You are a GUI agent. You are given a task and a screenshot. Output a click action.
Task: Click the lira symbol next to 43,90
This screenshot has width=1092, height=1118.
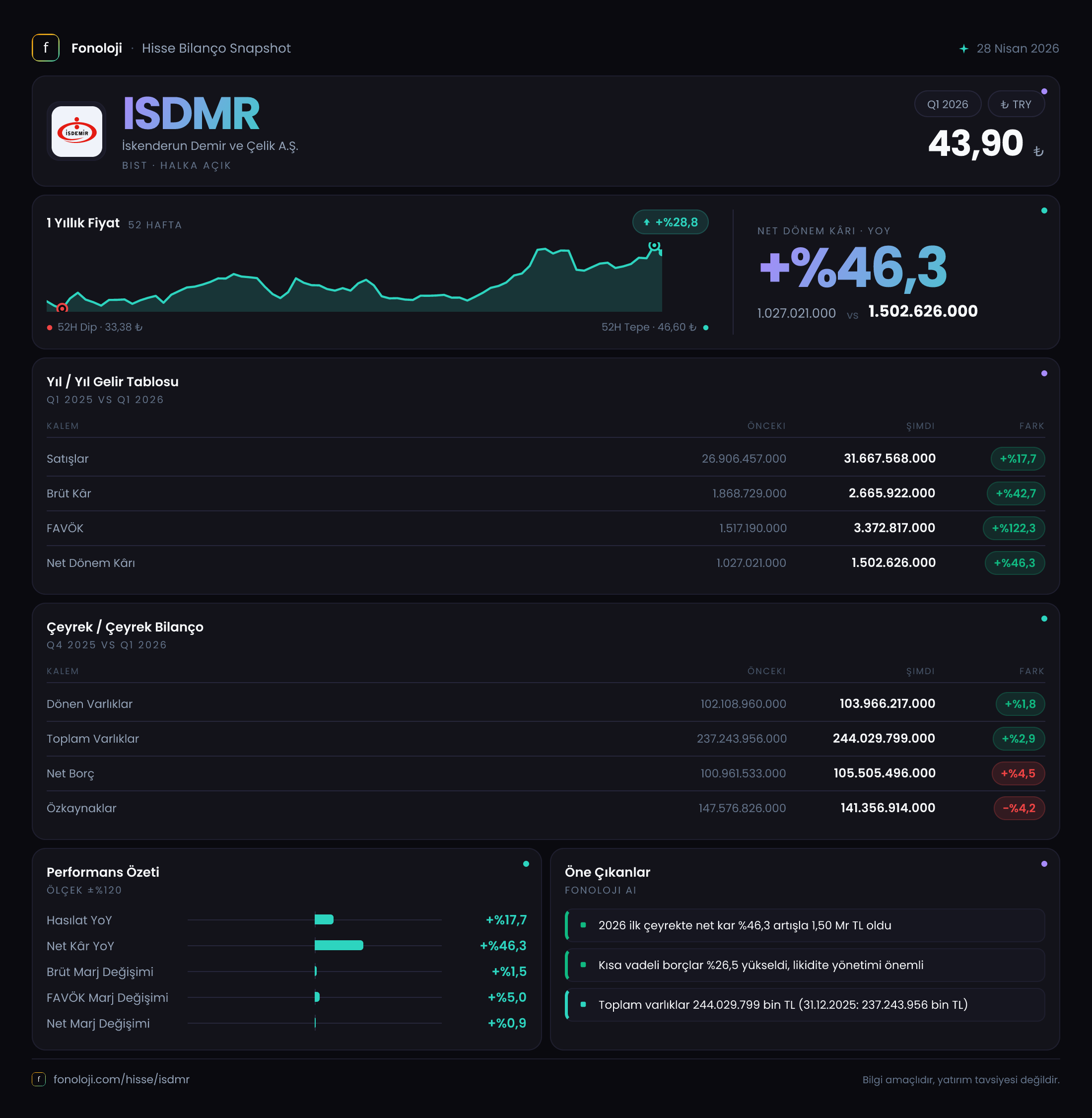[x=1038, y=151]
